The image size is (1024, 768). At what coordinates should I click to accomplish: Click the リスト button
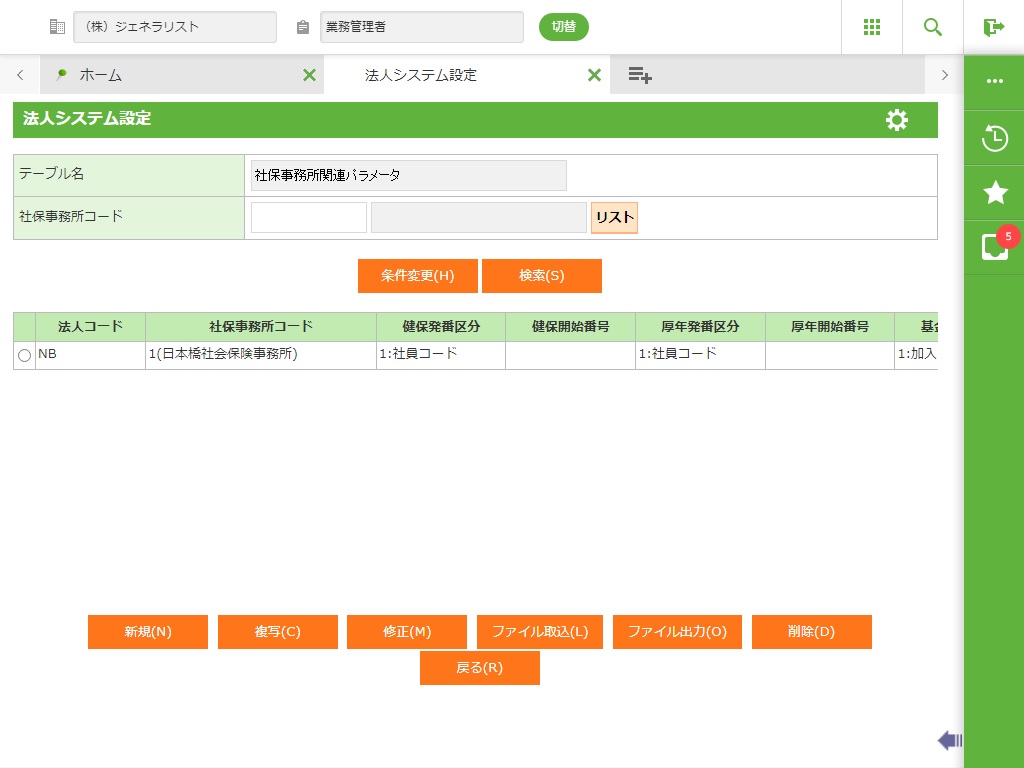point(614,218)
